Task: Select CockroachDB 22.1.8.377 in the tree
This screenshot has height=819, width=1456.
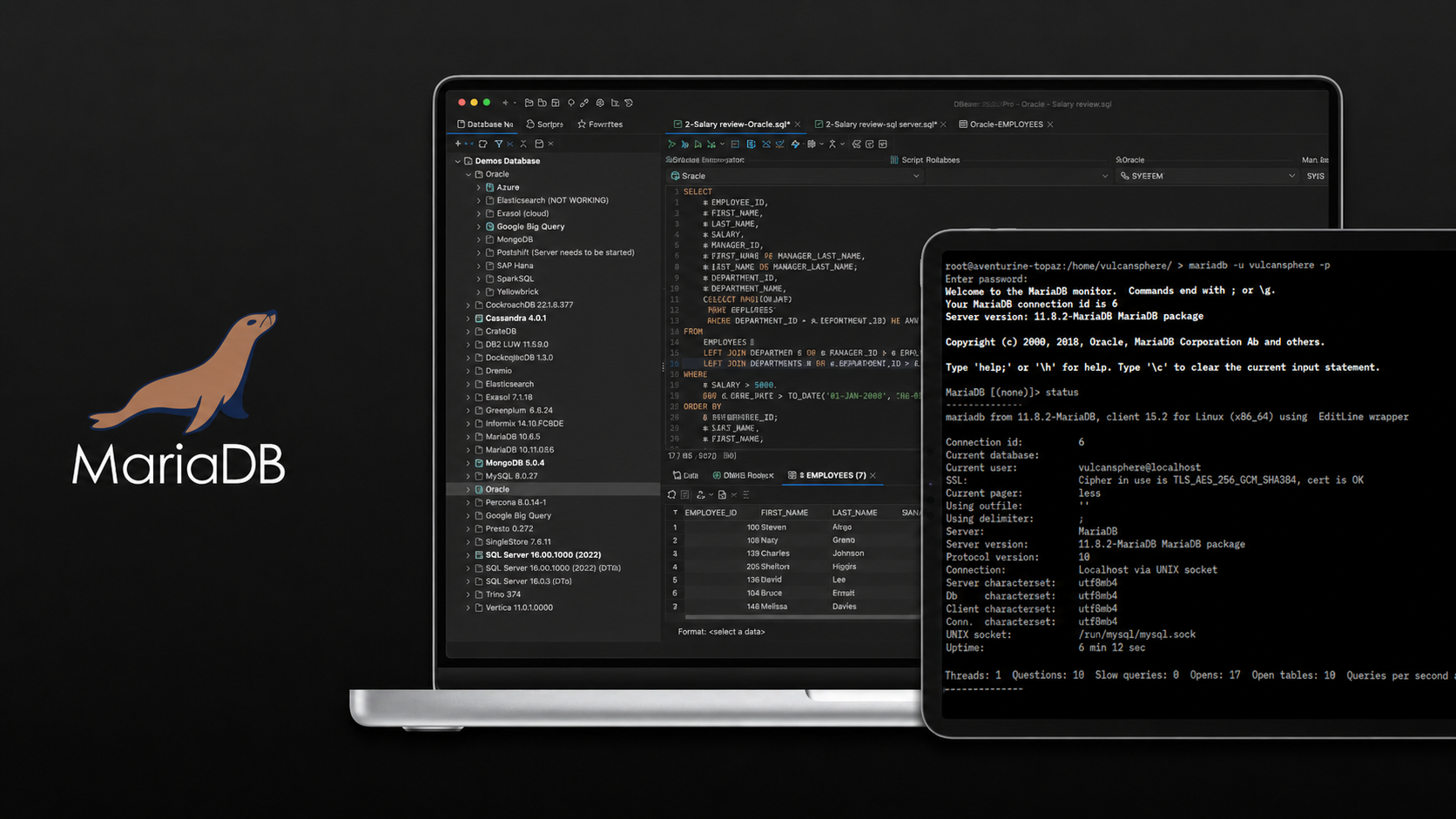Action: tap(529, 305)
